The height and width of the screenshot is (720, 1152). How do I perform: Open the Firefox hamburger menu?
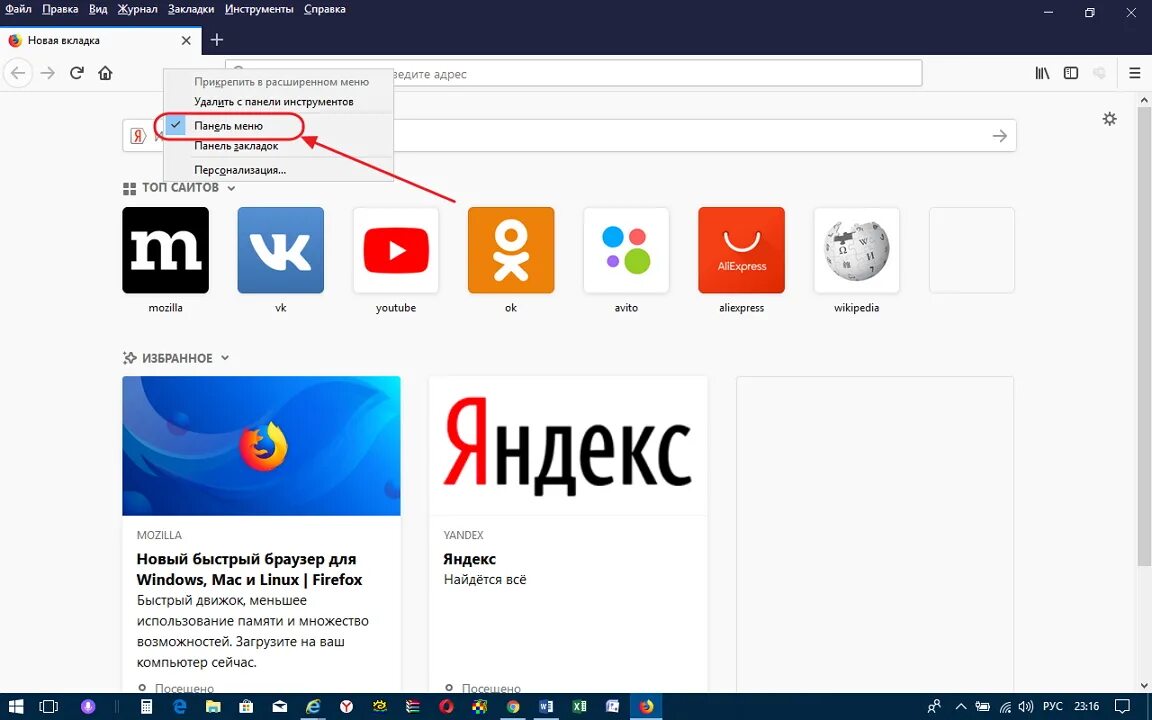(x=1134, y=73)
